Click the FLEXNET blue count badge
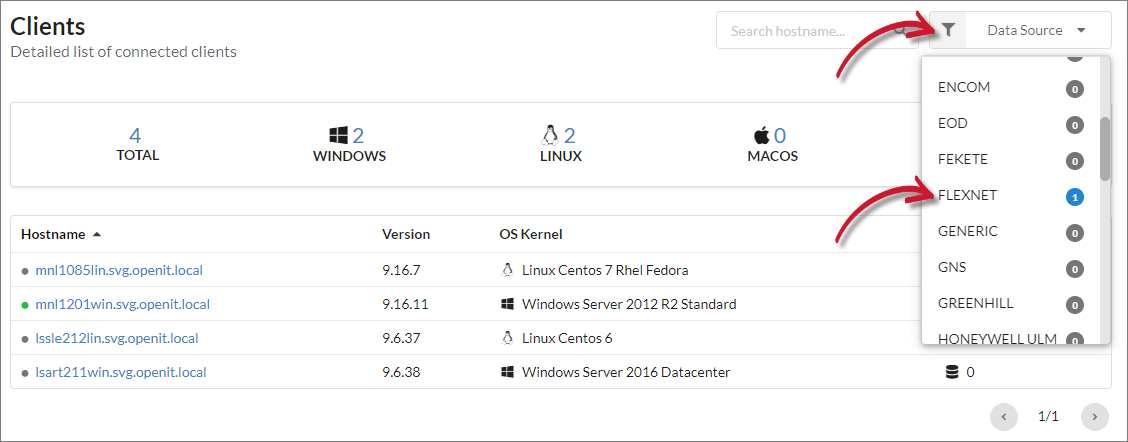This screenshot has height=442, width=1128. click(1075, 197)
